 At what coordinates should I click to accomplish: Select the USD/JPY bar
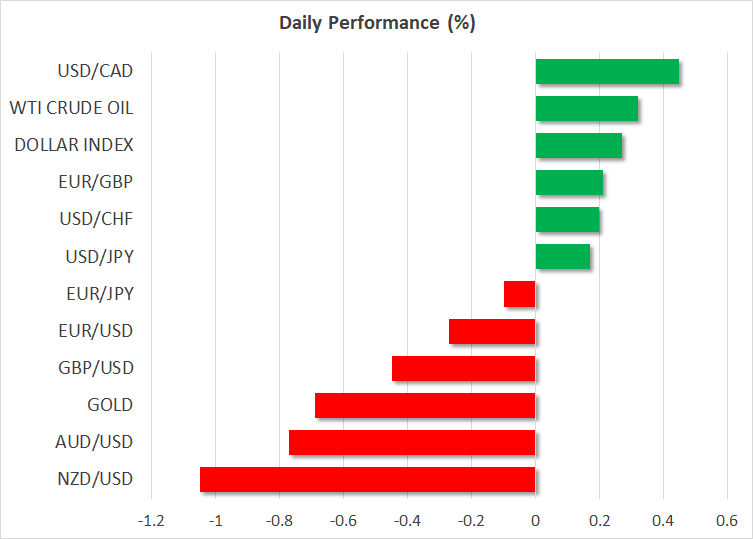562,257
